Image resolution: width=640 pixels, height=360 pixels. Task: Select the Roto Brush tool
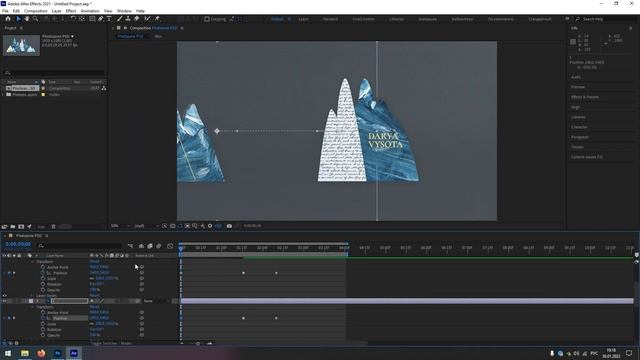click(147, 19)
